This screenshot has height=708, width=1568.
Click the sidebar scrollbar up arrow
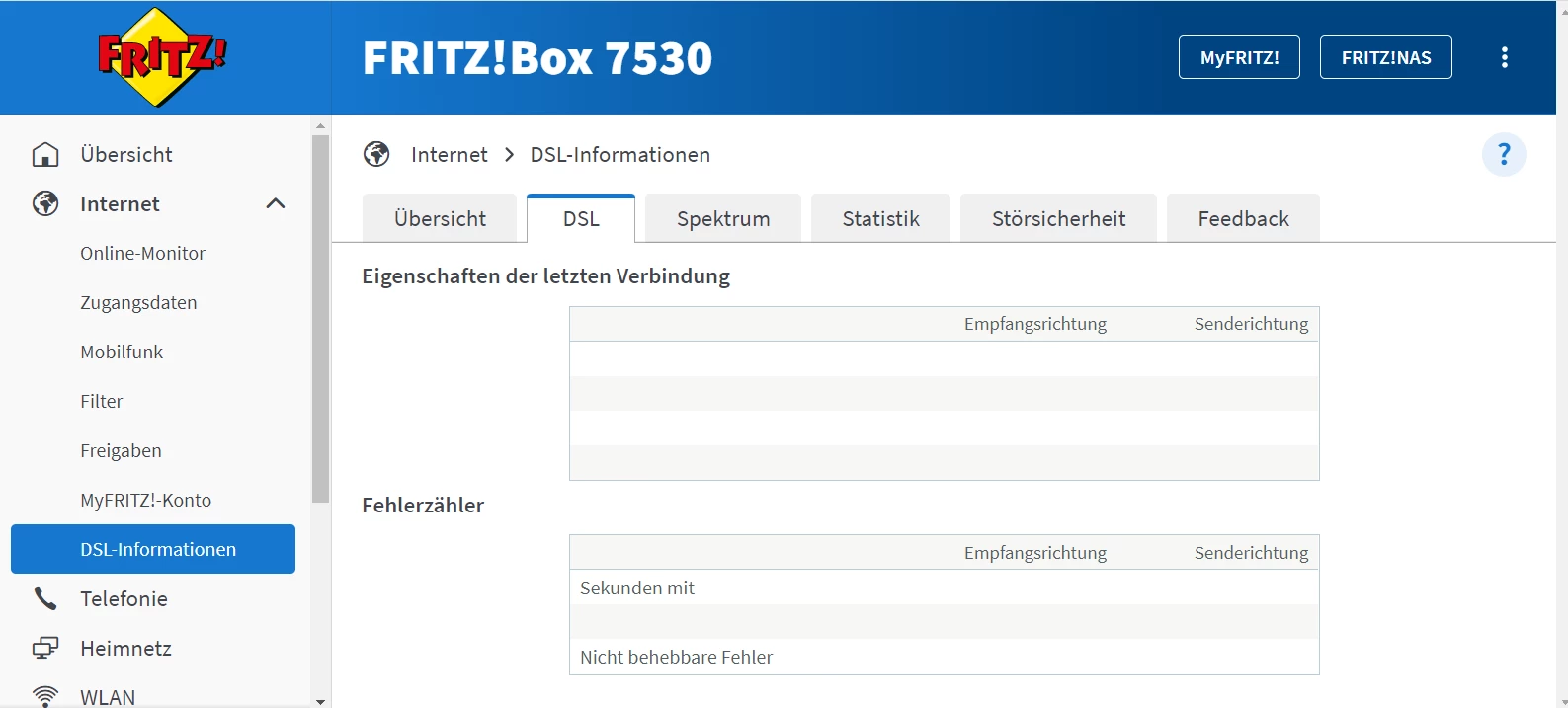coord(320,125)
